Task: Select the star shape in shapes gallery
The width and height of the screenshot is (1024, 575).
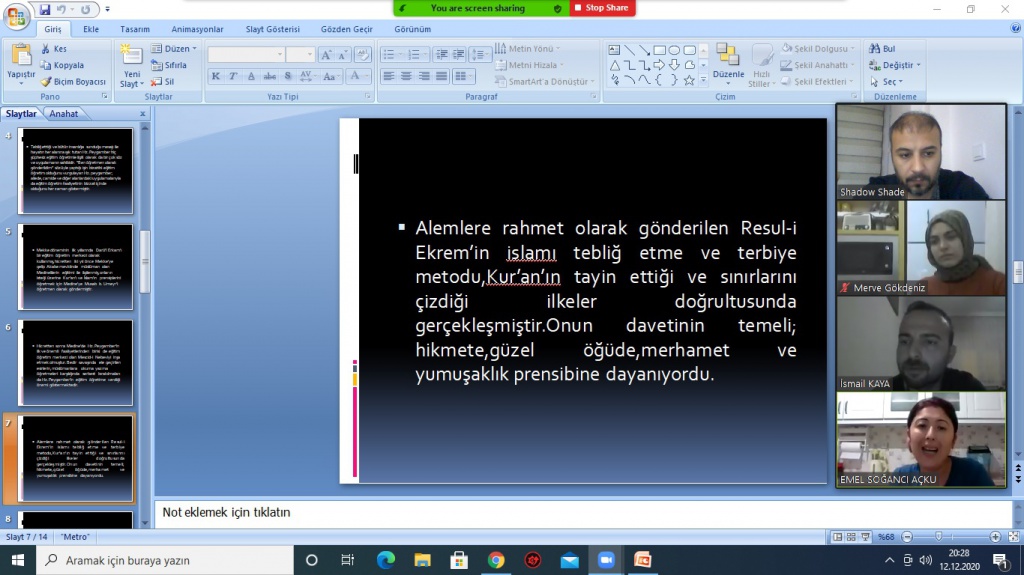Action: click(x=689, y=80)
